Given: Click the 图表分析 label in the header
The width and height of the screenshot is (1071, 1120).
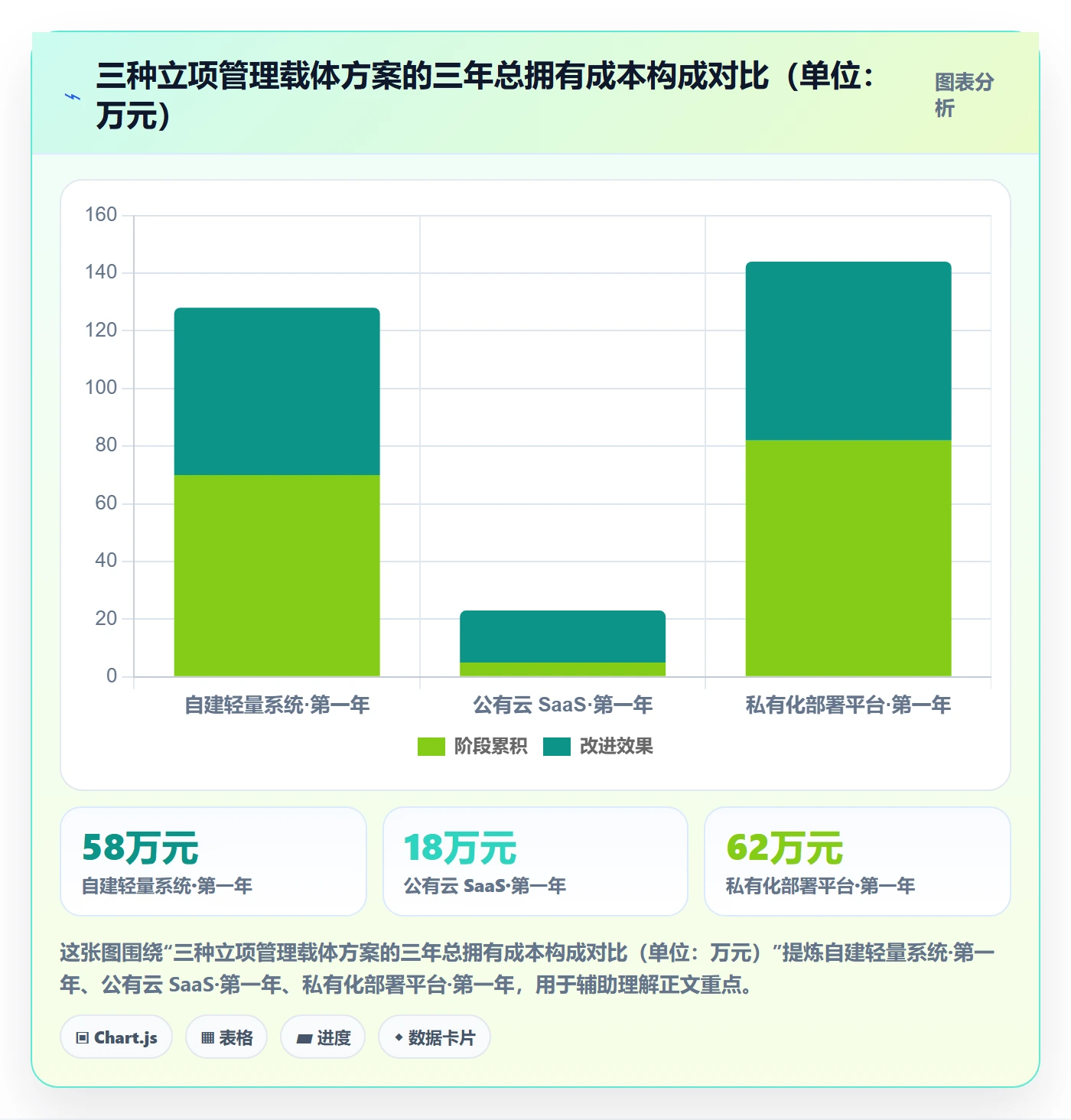Looking at the screenshot, I should pos(964,95).
